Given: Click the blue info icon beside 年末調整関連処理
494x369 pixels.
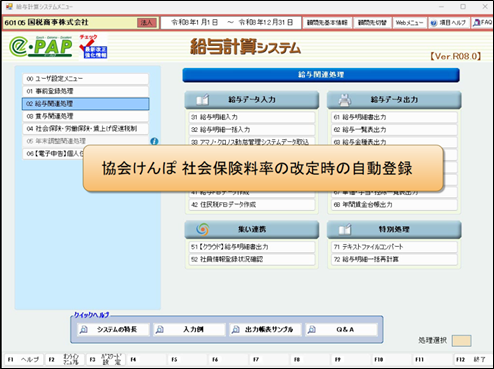Looking at the screenshot, I should [x=154, y=141].
